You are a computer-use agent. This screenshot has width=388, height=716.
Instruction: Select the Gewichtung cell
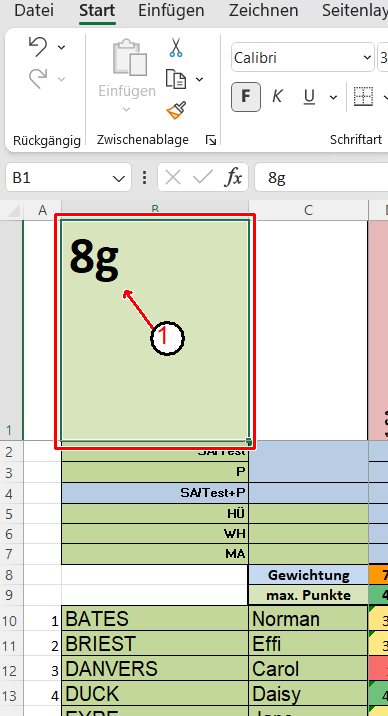(309, 574)
